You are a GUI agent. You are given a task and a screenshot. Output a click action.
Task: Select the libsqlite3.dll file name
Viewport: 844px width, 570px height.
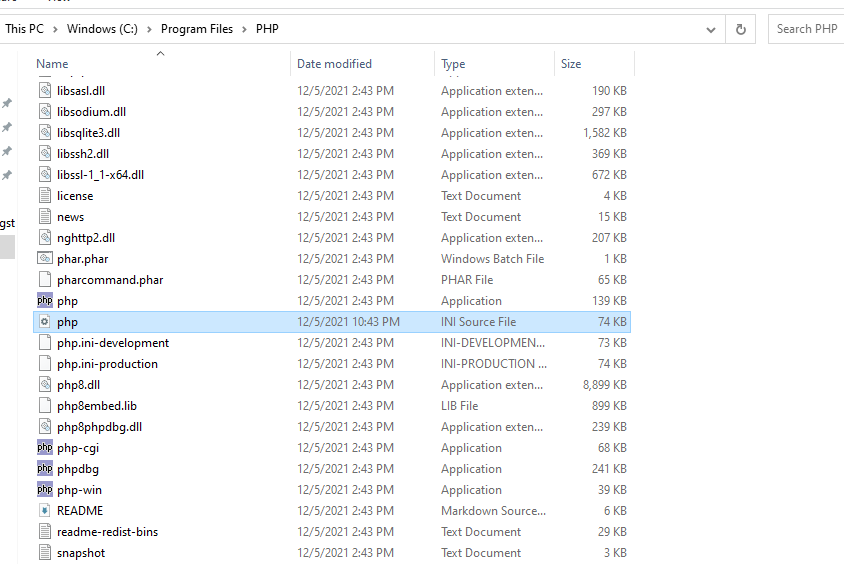88,132
